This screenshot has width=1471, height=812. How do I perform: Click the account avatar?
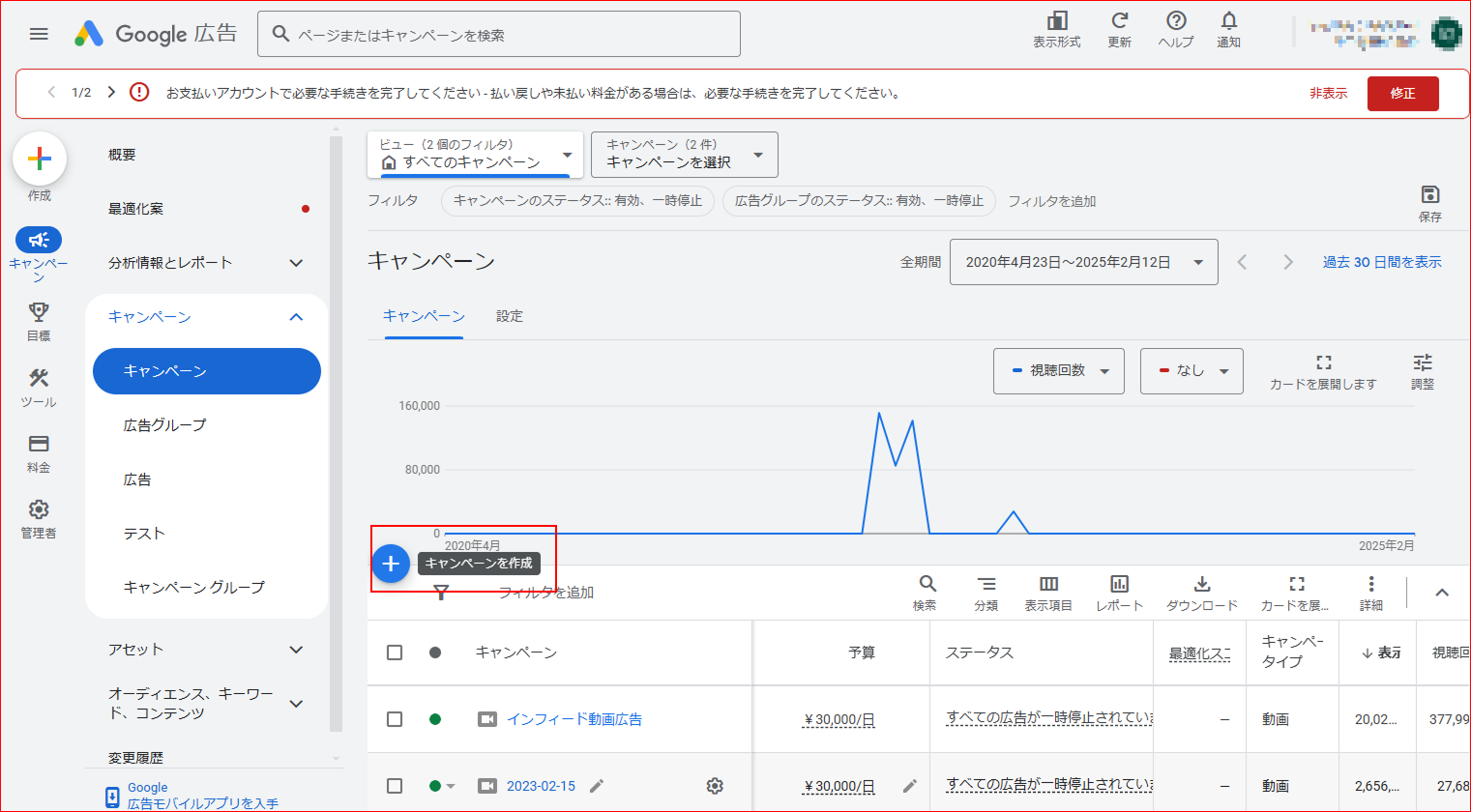click(x=1446, y=34)
